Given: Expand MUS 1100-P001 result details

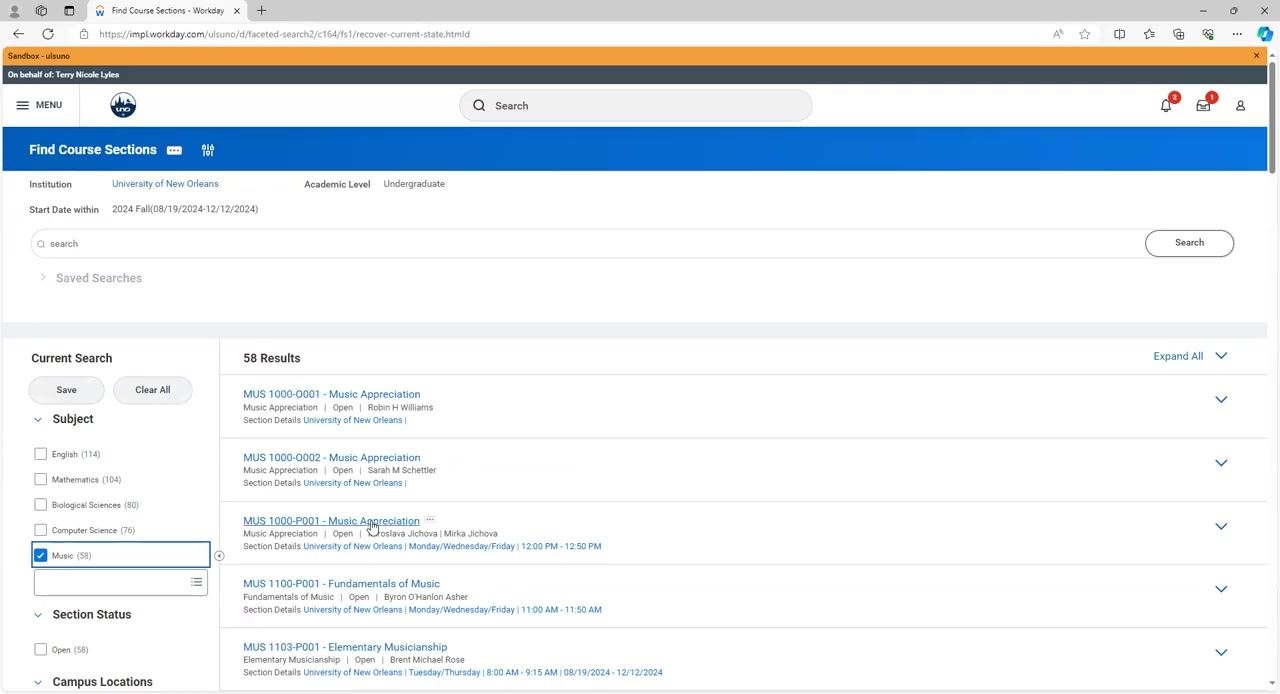Looking at the screenshot, I should click(x=1221, y=589).
